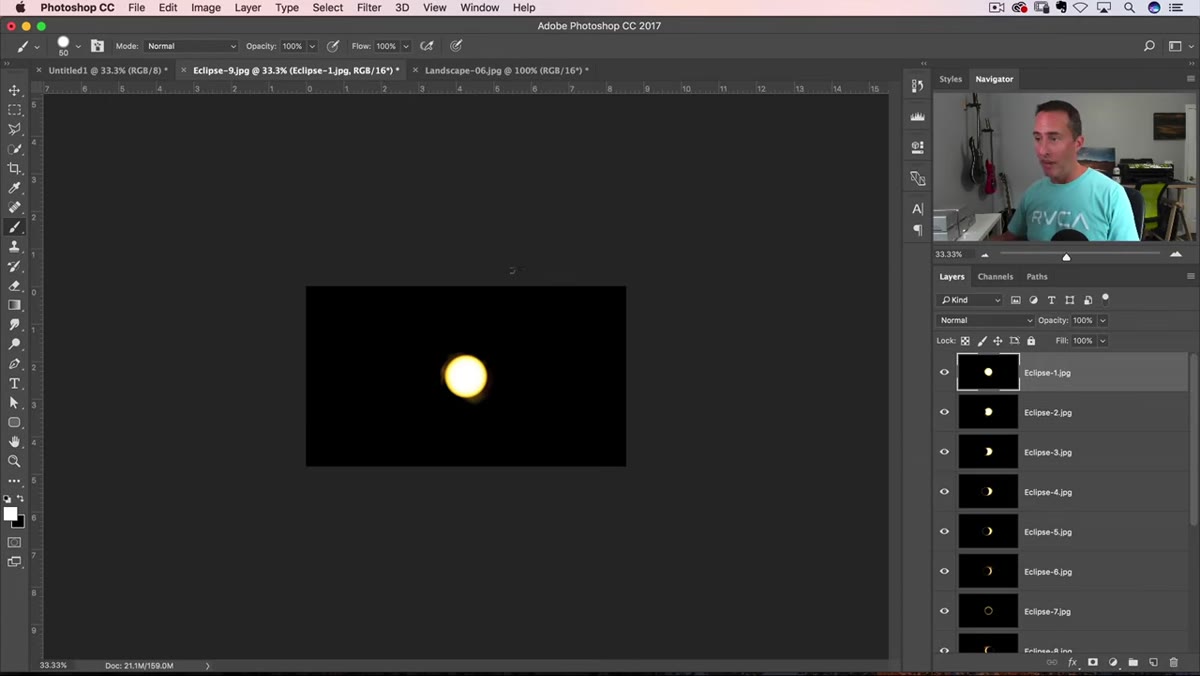Set the foreground color swatch
Viewport: 1200px width, 676px height.
(10, 514)
